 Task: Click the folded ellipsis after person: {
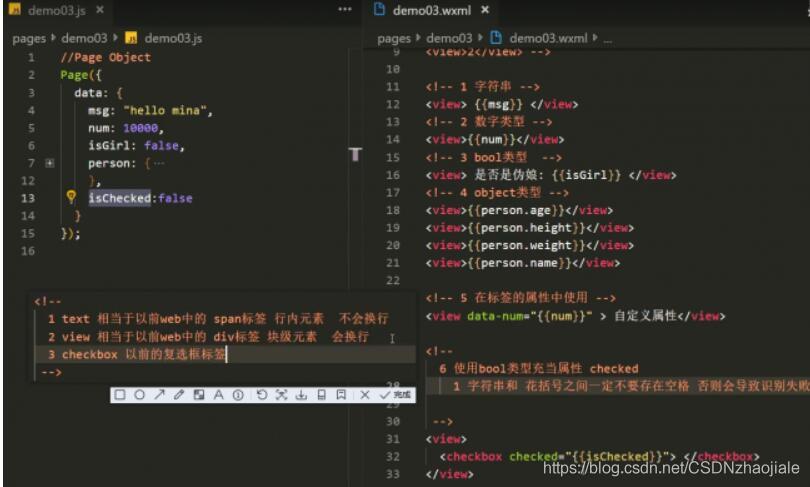tap(159, 164)
